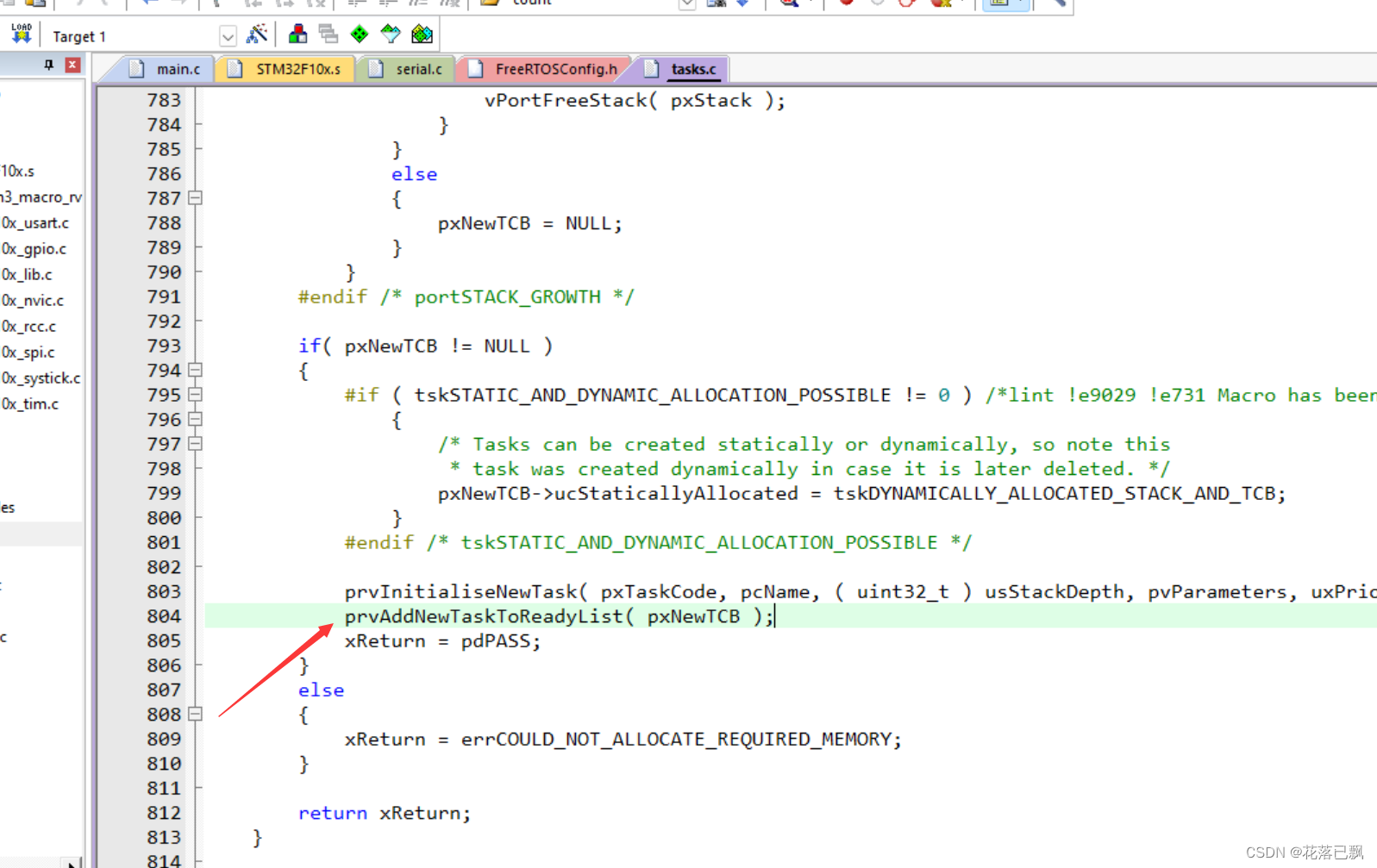Select the file ending 0x_lib.c in project tree
1377x868 pixels.
coord(27,275)
